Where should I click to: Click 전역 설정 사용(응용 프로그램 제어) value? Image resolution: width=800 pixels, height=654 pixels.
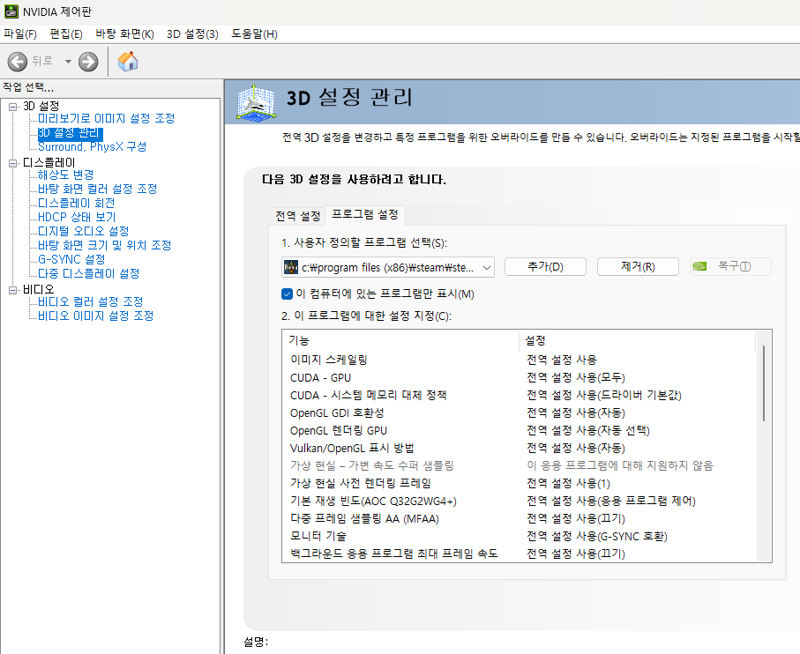tap(611, 501)
